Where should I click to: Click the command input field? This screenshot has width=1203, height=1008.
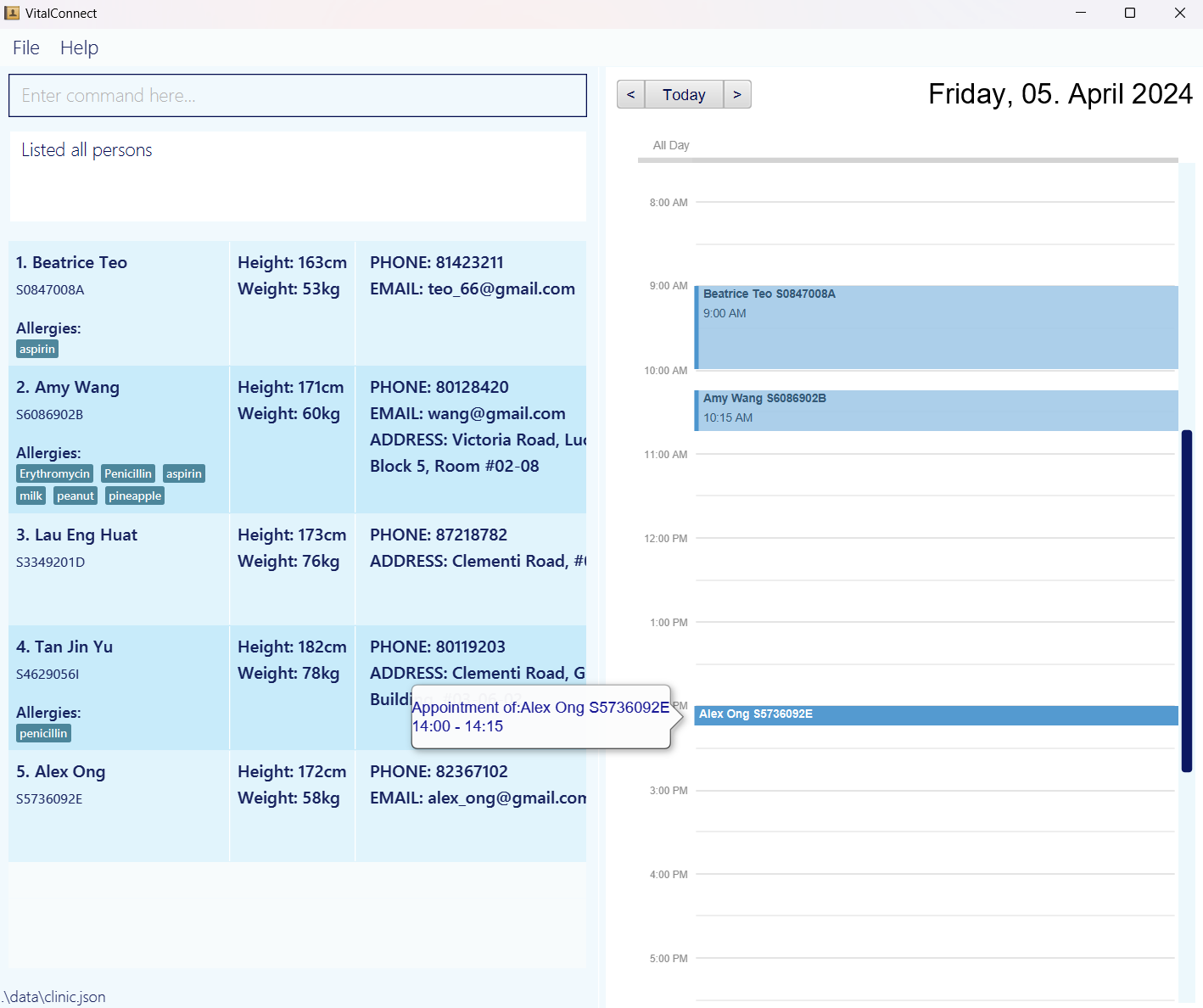[x=298, y=95]
